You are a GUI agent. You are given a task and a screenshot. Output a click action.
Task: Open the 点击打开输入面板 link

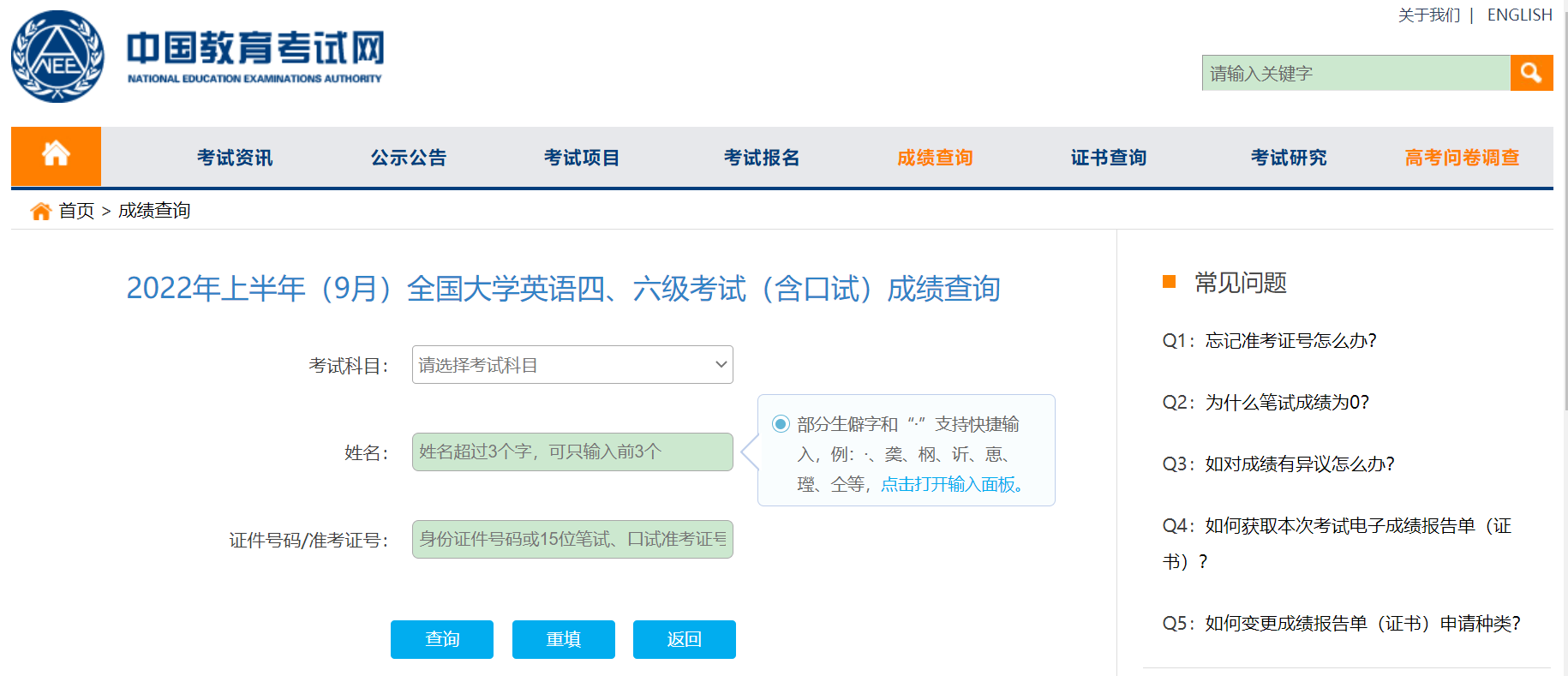(951, 484)
